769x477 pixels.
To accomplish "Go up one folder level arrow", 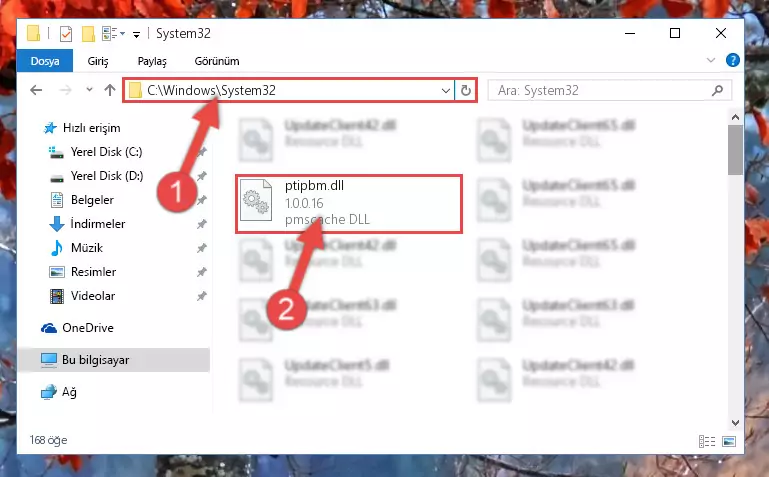I will point(110,90).
